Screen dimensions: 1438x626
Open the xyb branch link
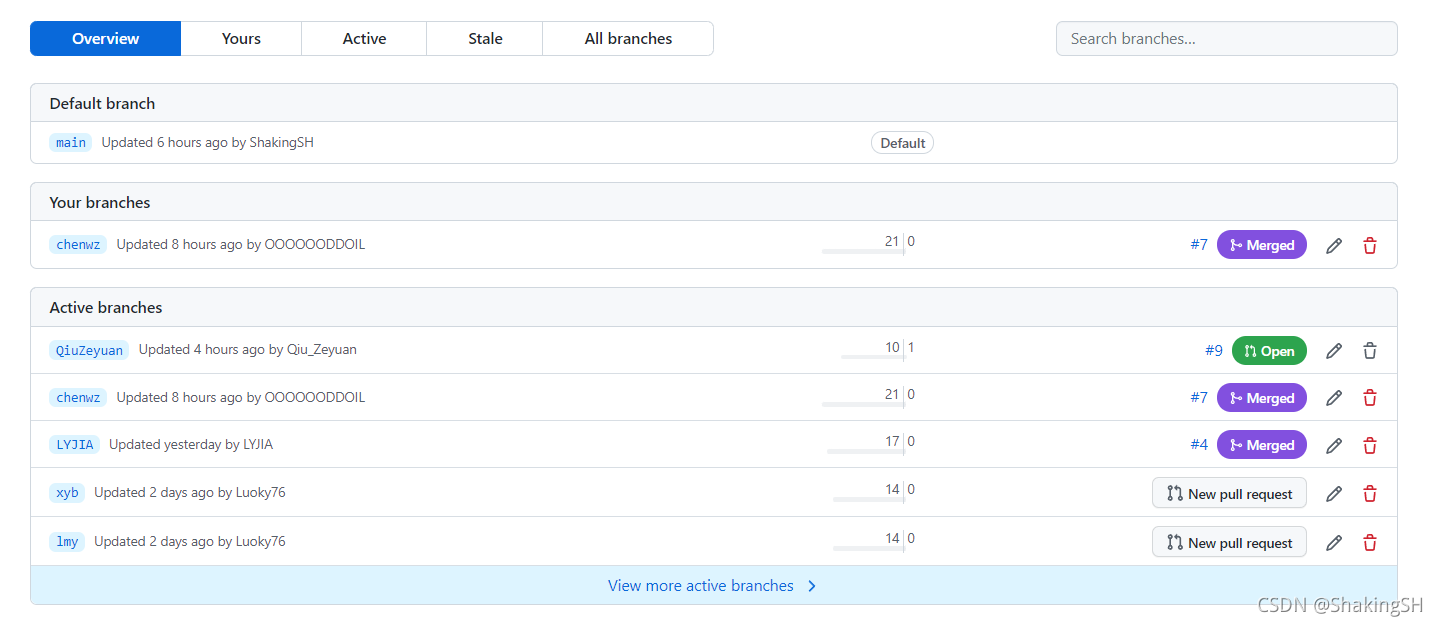[x=67, y=492]
